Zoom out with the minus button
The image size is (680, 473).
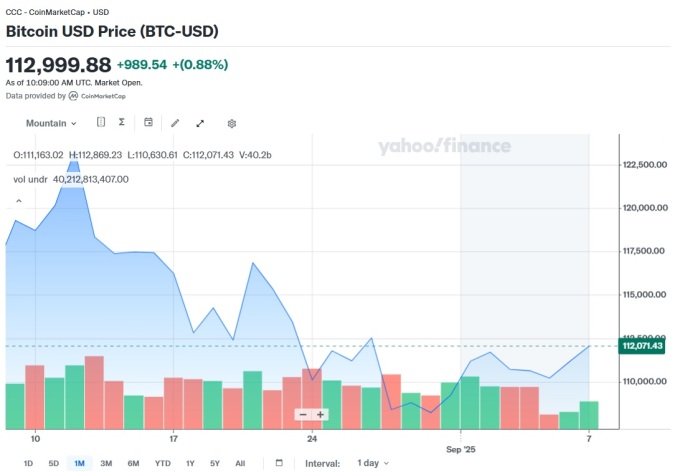(303, 415)
